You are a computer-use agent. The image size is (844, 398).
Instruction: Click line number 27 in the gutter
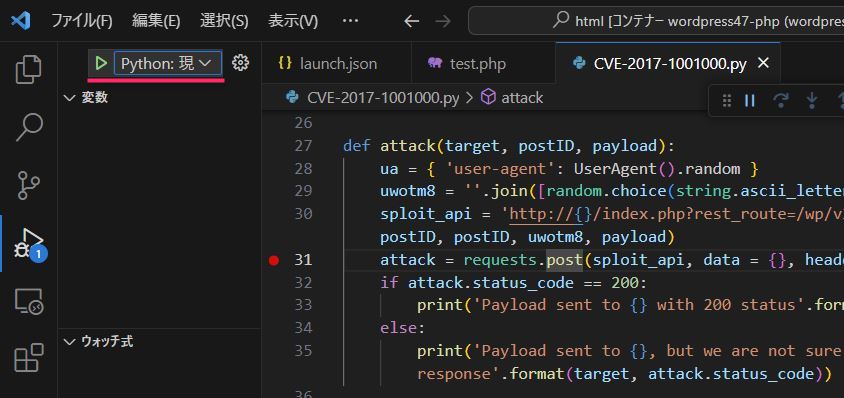click(x=303, y=146)
